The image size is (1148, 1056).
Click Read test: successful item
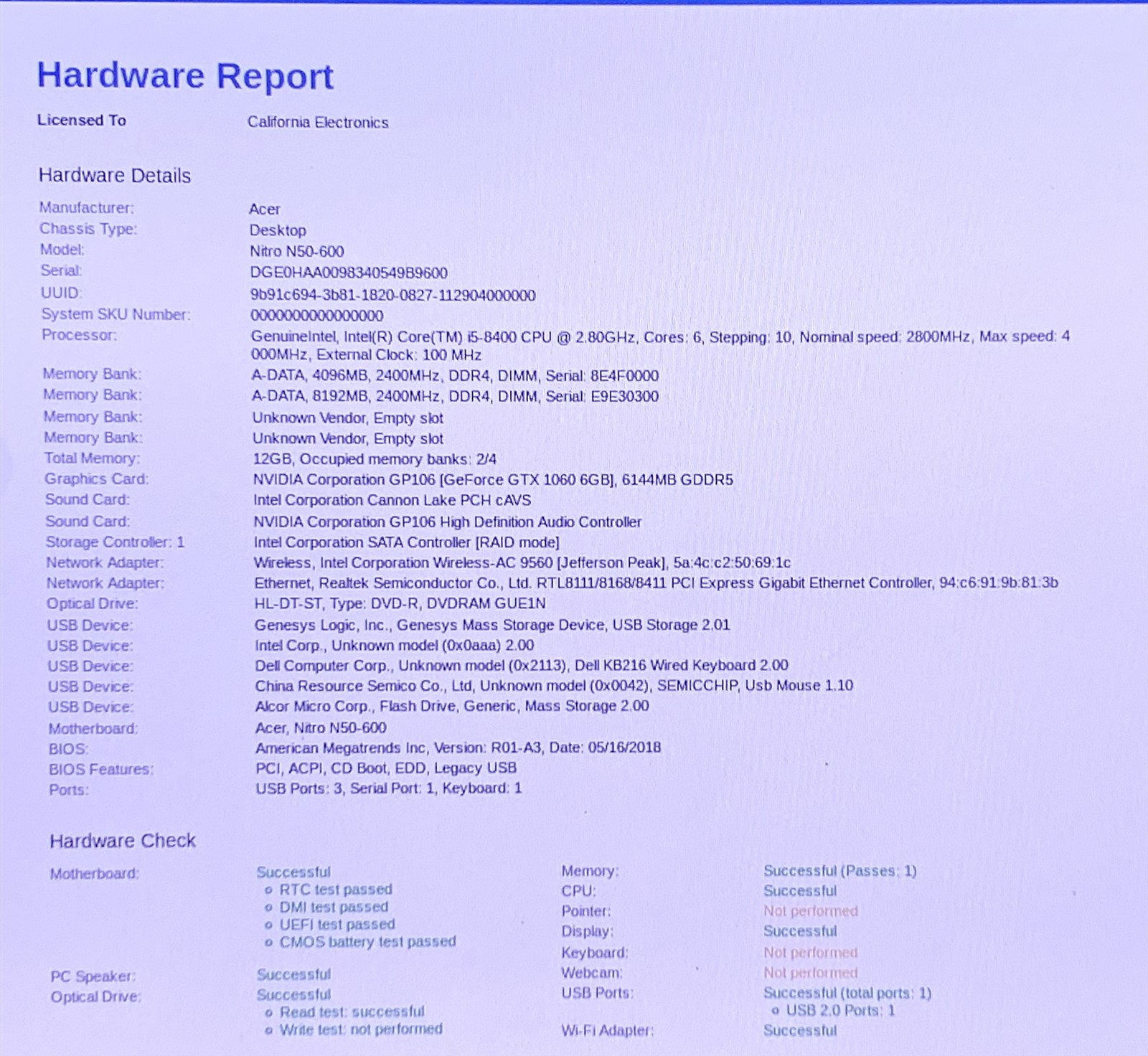pos(352,1012)
